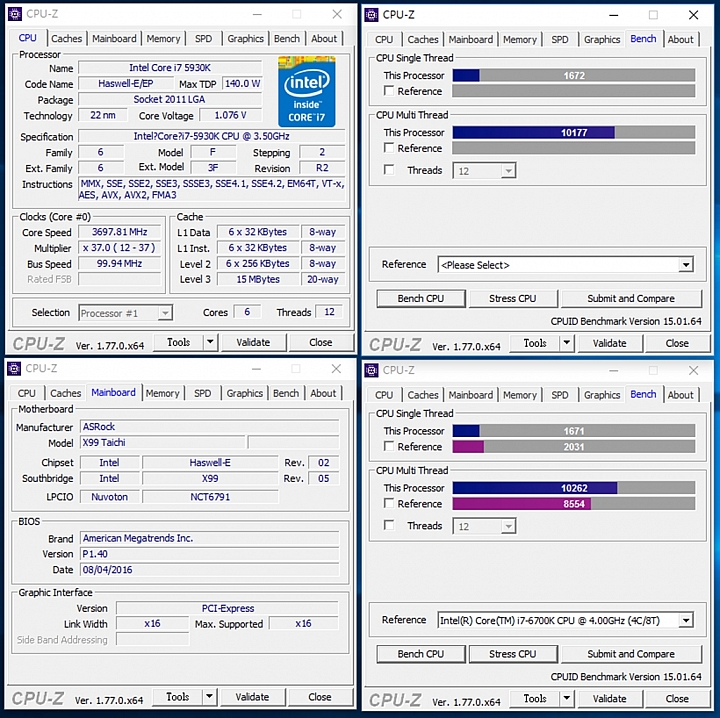Click Max TDP value 140.0 W
This screenshot has width=720, height=718.
(x=242, y=84)
